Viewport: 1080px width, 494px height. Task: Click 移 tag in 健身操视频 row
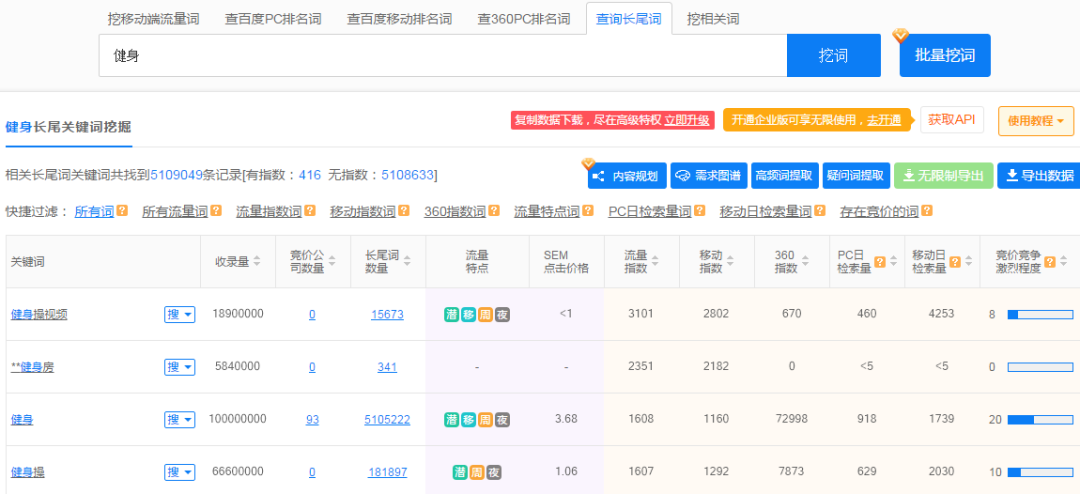[x=468, y=314]
